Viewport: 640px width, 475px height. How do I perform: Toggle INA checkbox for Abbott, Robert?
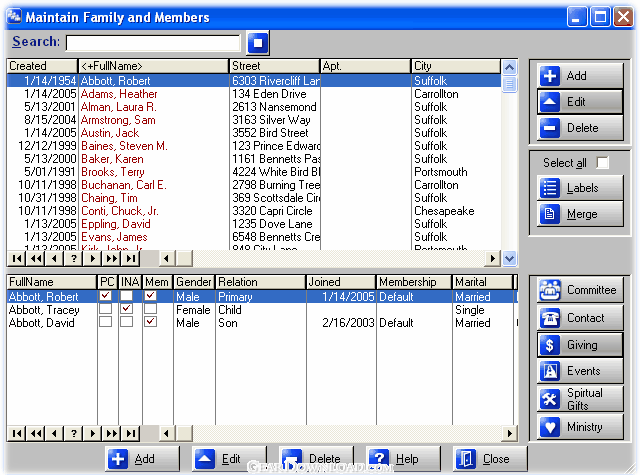[127, 295]
